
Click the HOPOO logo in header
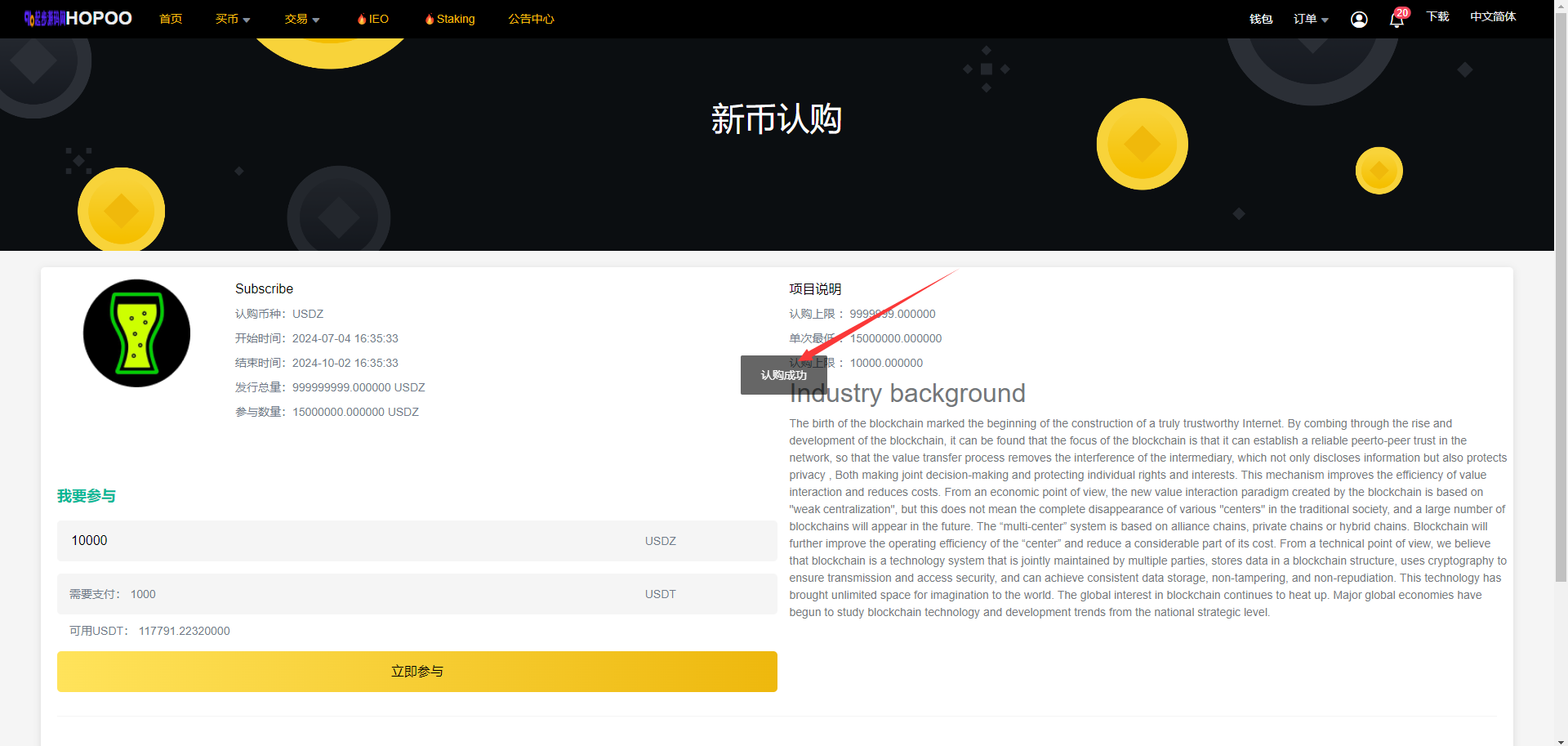[78, 19]
